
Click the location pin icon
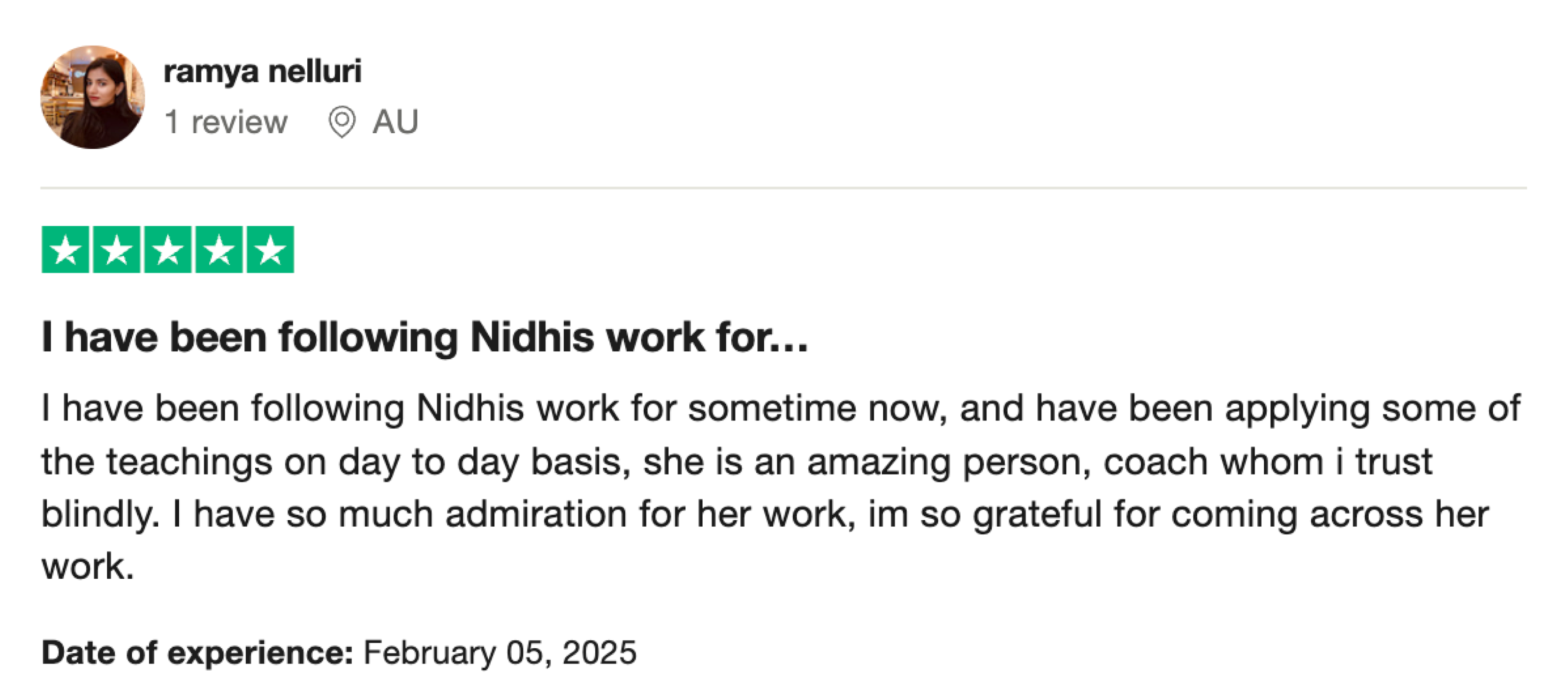click(x=341, y=122)
